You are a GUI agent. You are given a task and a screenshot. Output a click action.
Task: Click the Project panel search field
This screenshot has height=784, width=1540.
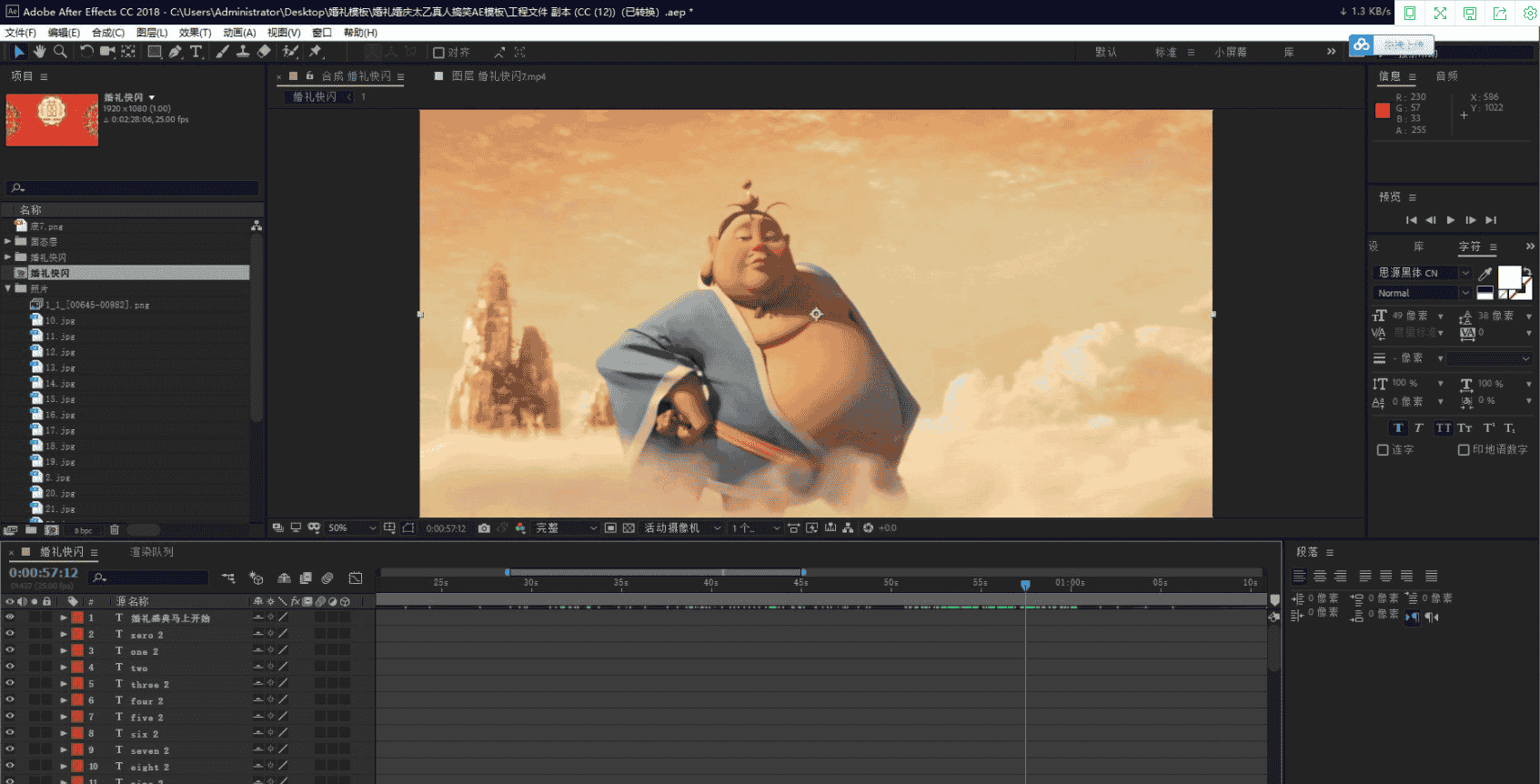133,188
